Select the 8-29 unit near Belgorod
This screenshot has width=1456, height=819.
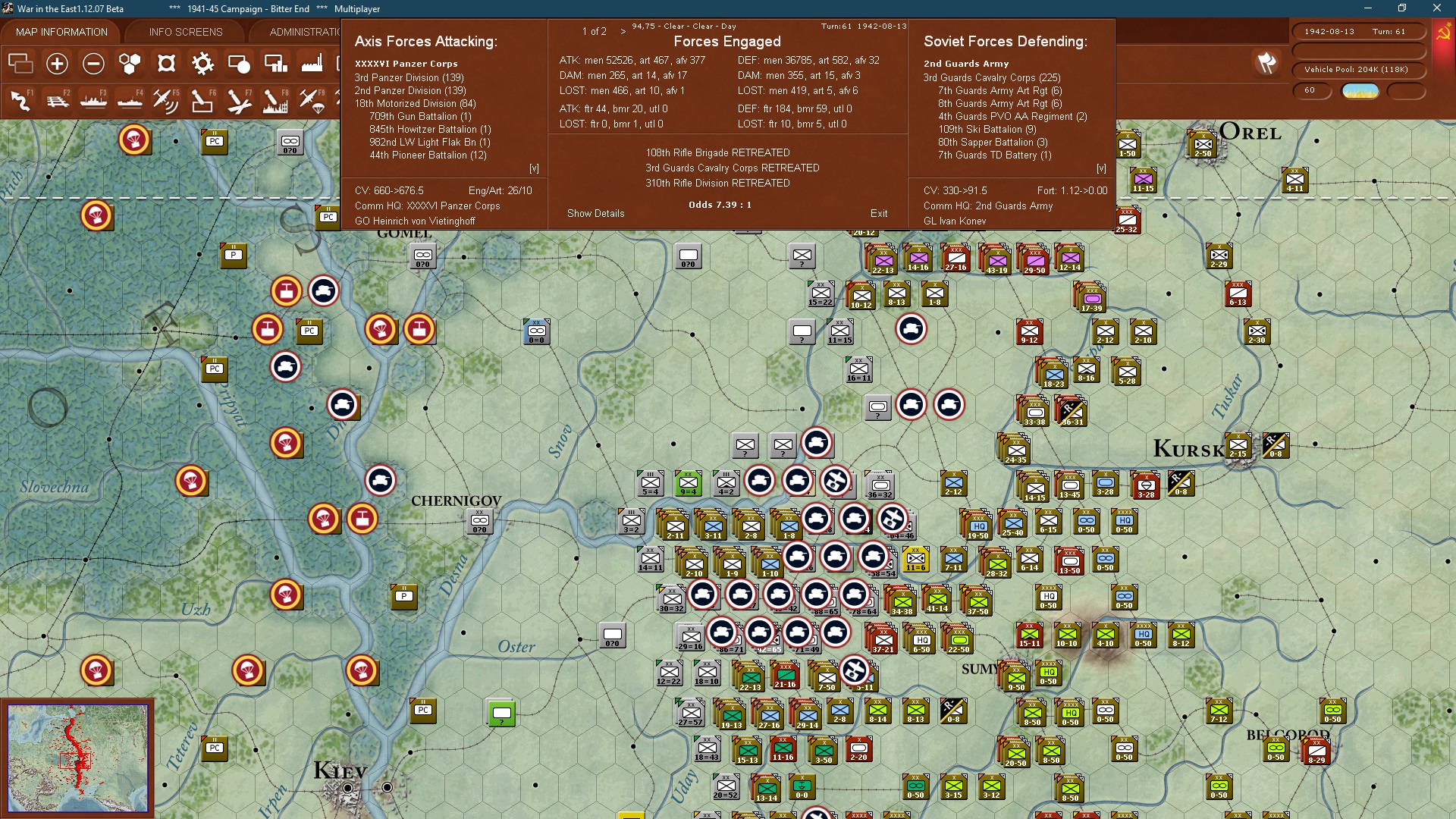pos(1317,751)
